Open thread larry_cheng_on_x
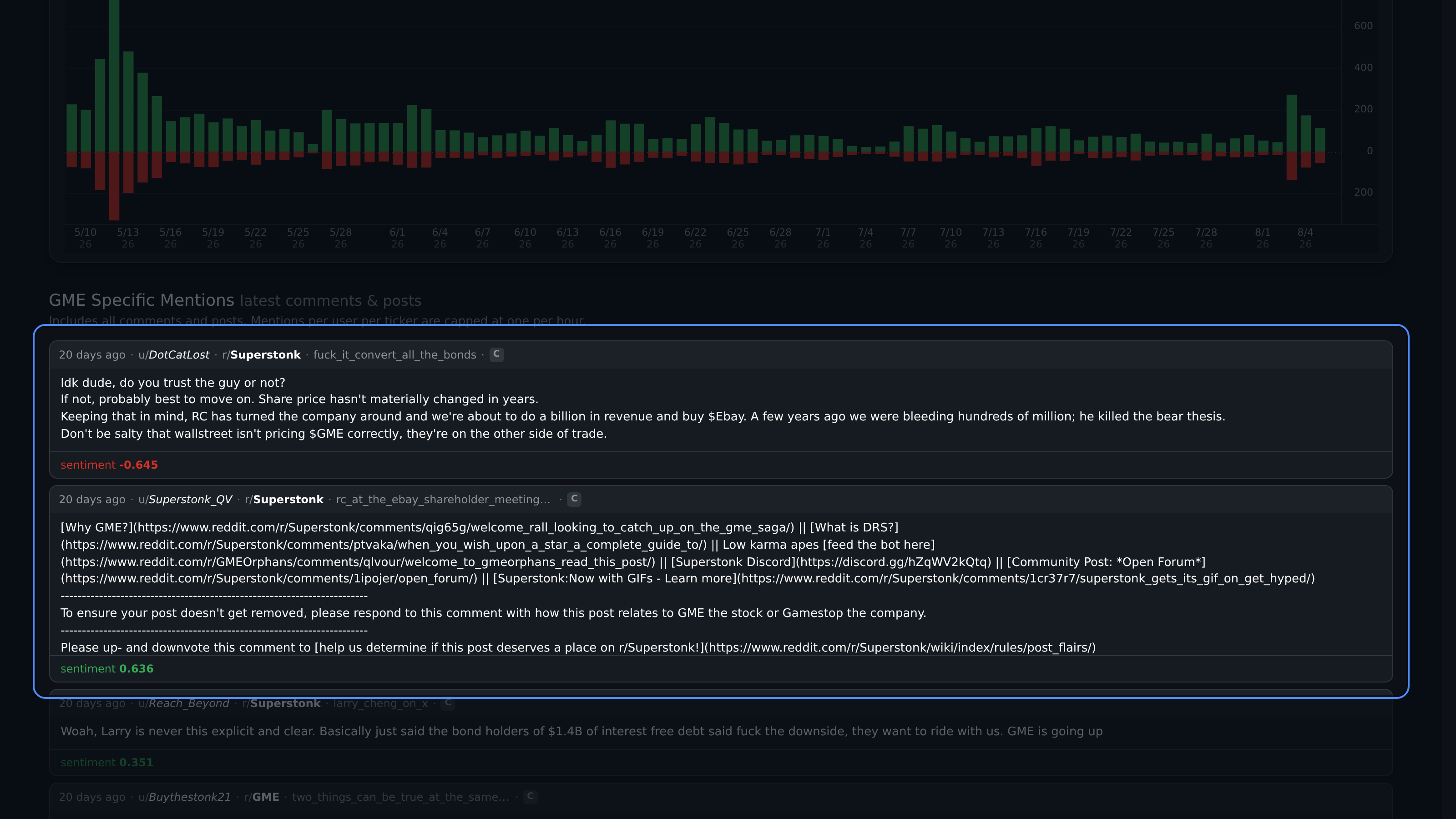 (x=380, y=703)
